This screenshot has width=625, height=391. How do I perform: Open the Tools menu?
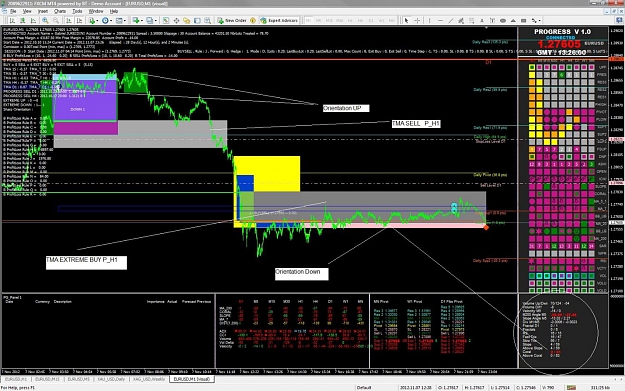click(77, 11)
